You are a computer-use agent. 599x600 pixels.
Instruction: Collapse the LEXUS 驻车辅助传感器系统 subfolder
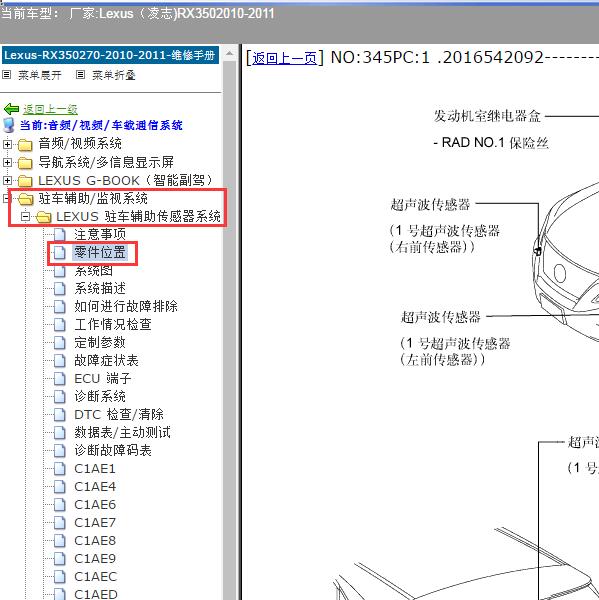click(25, 217)
